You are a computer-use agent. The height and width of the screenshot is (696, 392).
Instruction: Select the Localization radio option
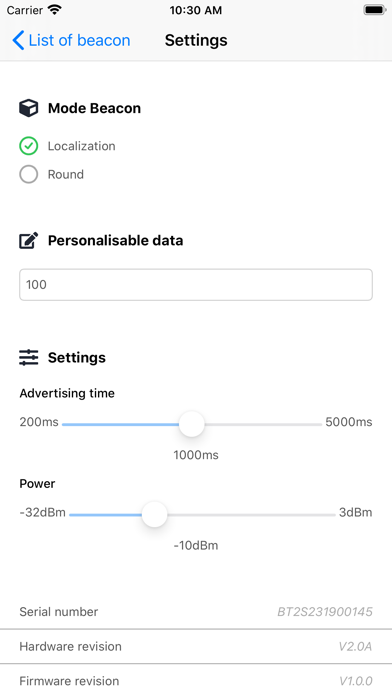67,146
